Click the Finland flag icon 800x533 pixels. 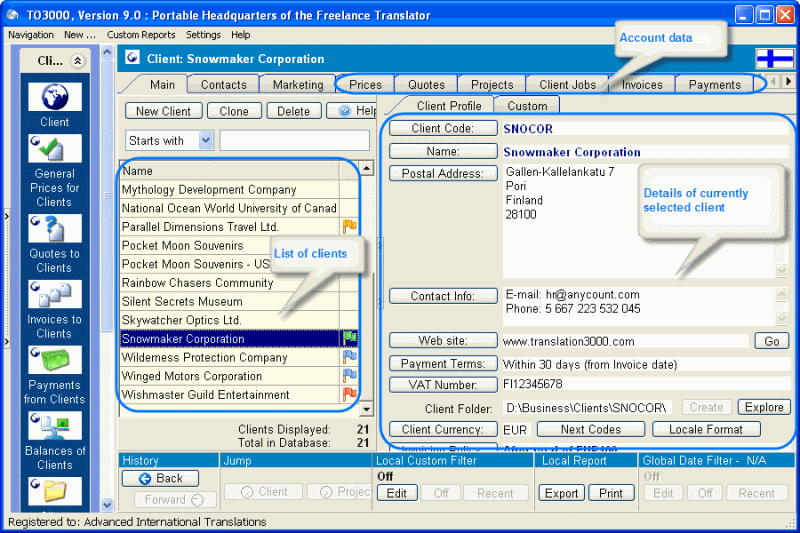pos(774,58)
